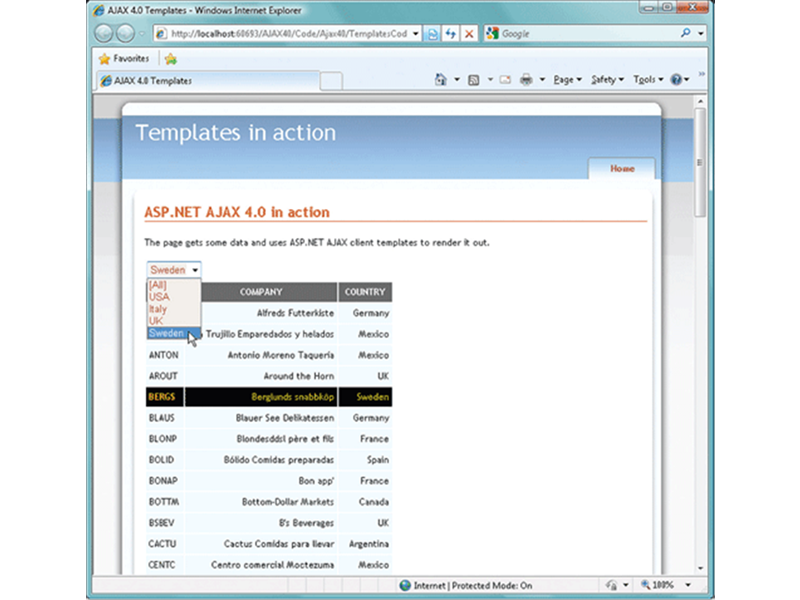The image size is (800, 600).
Task: Click the RSS Feeds icon
Action: [473, 80]
